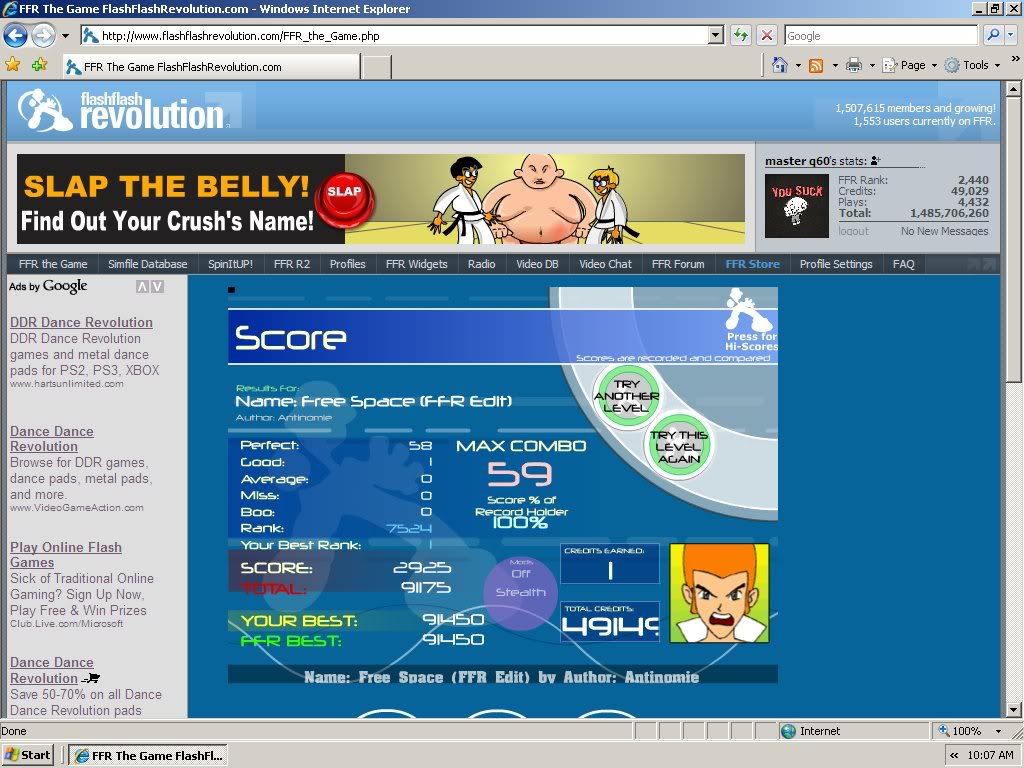Click the RSS feeds icon
Image resolution: width=1024 pixels, height=768 pixels.
pyautogui.click(x=816, y=65)
